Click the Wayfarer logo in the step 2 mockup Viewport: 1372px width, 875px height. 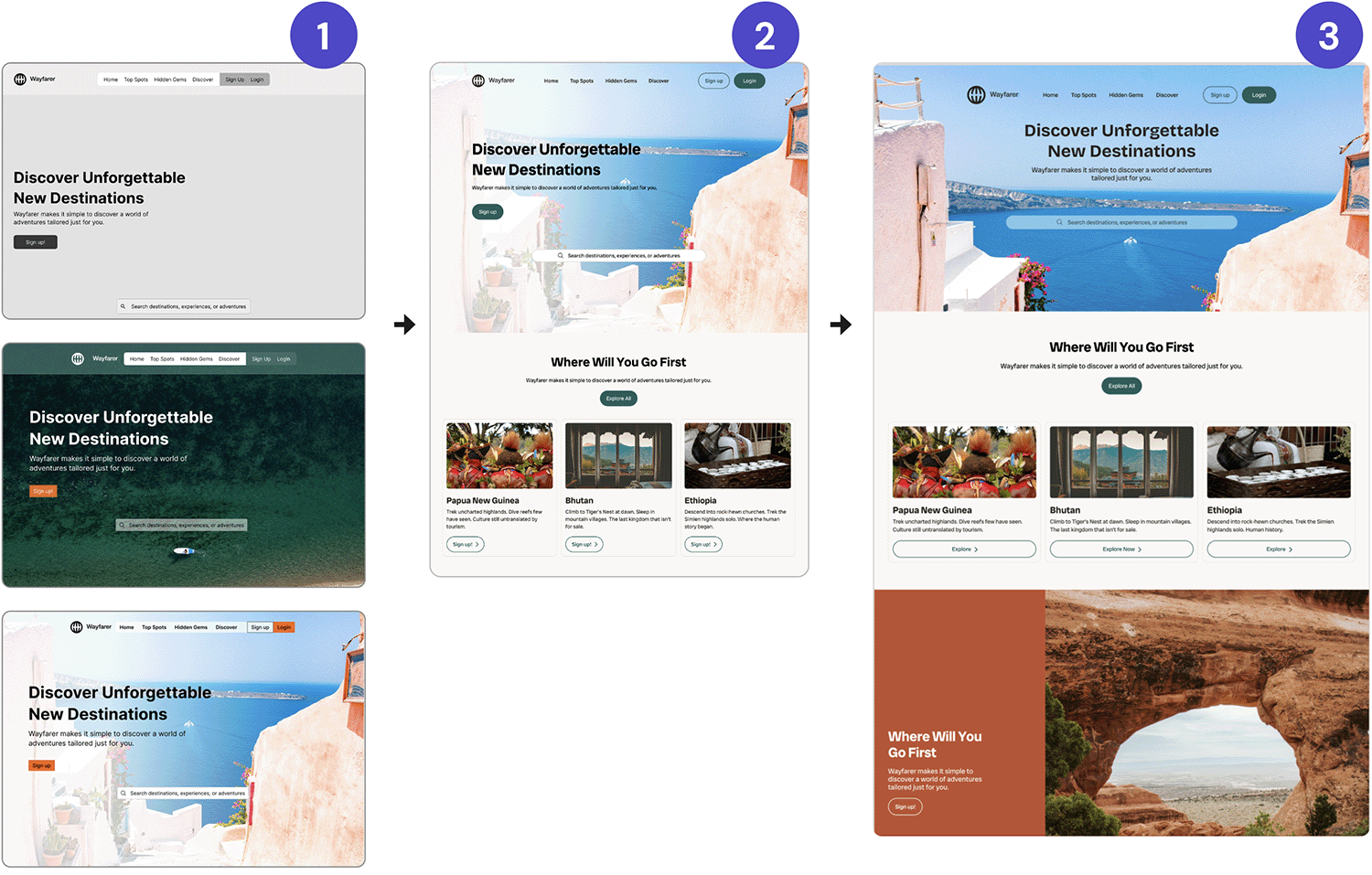coord(493,80)
